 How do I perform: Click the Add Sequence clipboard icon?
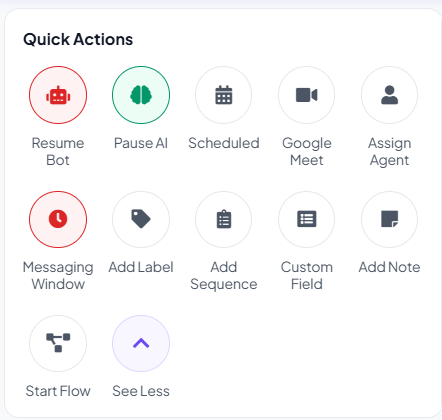click(x=224, y=219)
